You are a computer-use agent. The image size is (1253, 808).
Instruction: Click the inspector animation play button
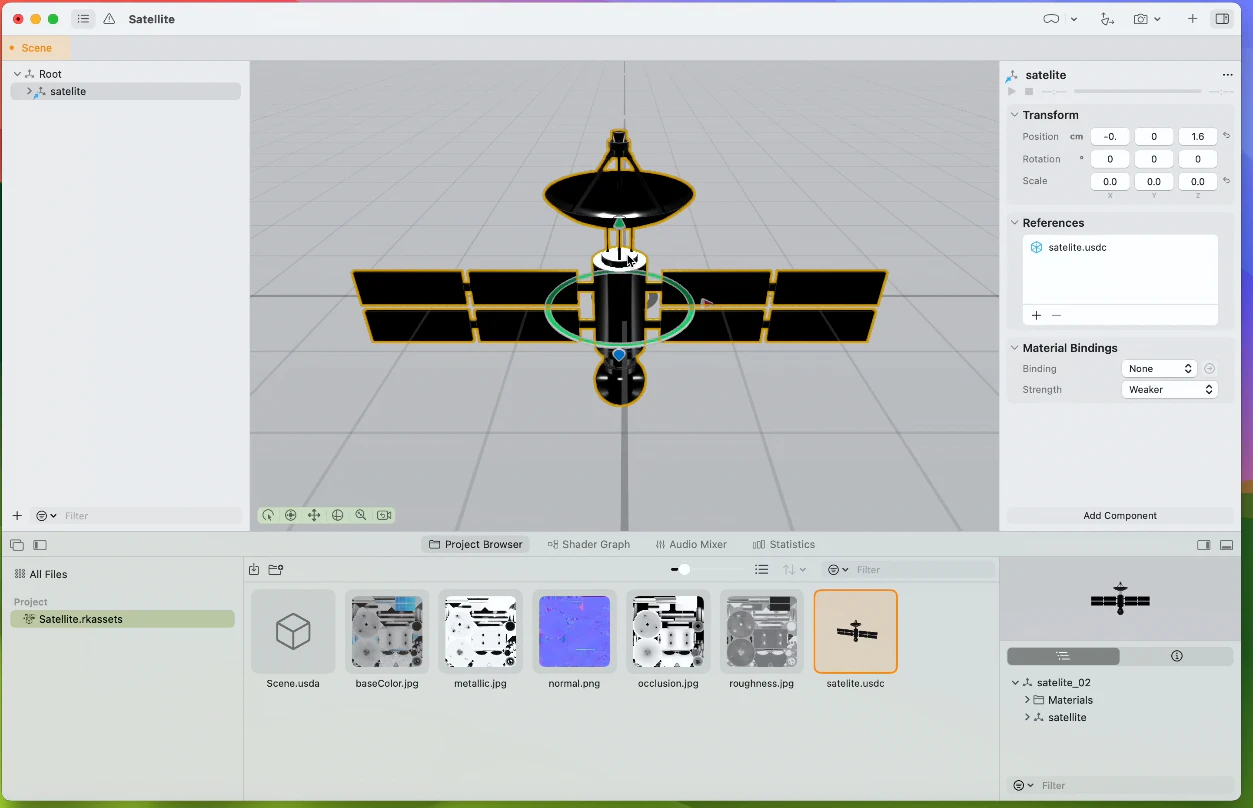tap(1012, 91)
